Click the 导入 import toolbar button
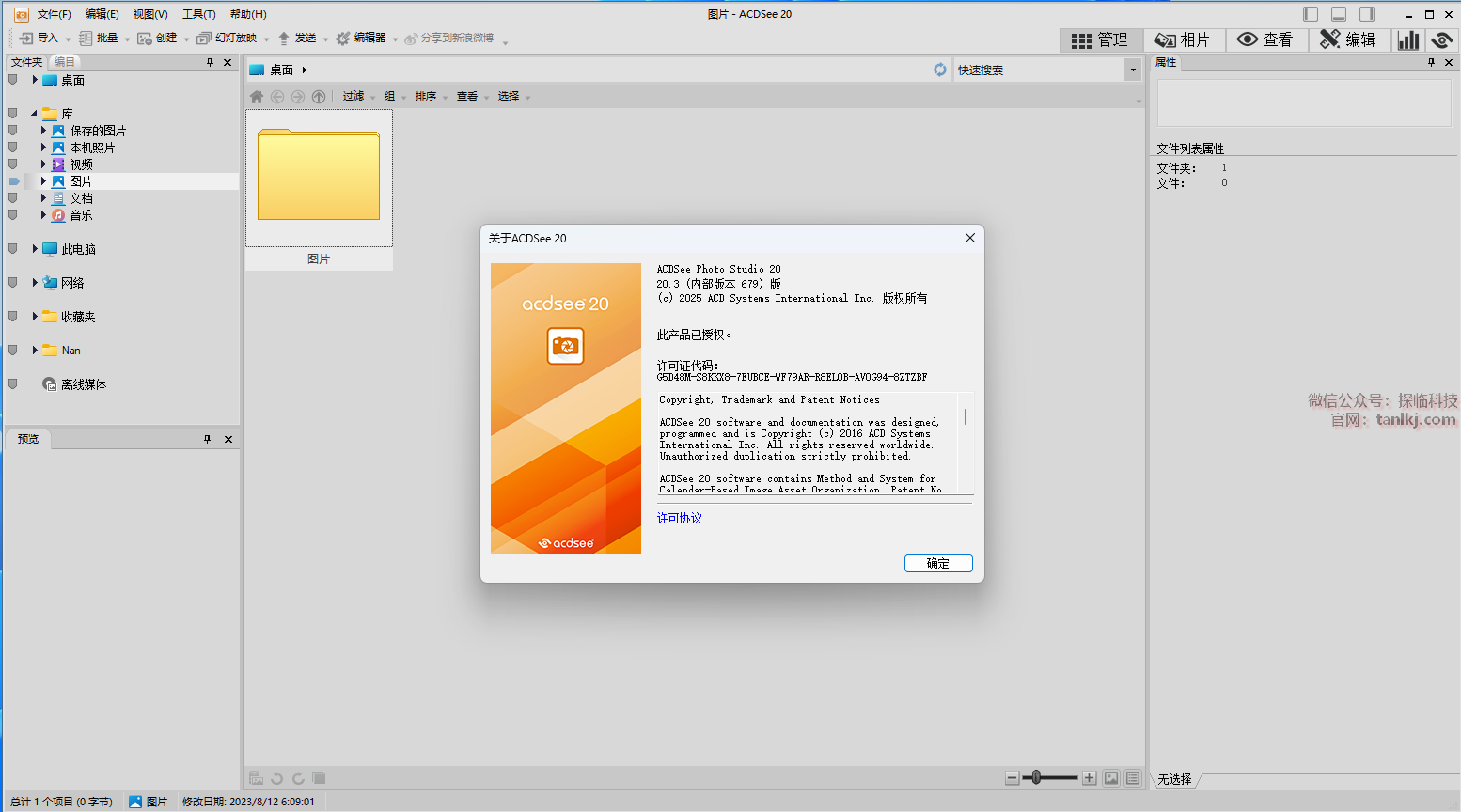This screenshot has width=1461, height=812. (x=39, y=39)
